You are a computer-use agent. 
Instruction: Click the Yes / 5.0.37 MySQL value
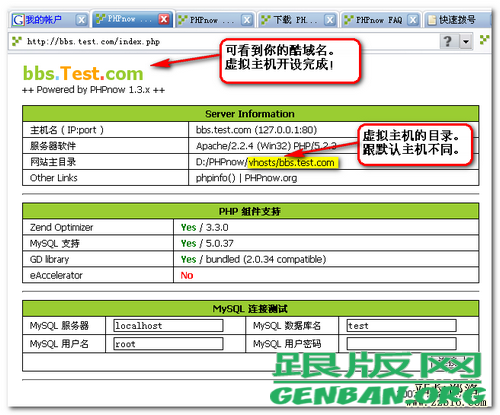coord(207,243)
